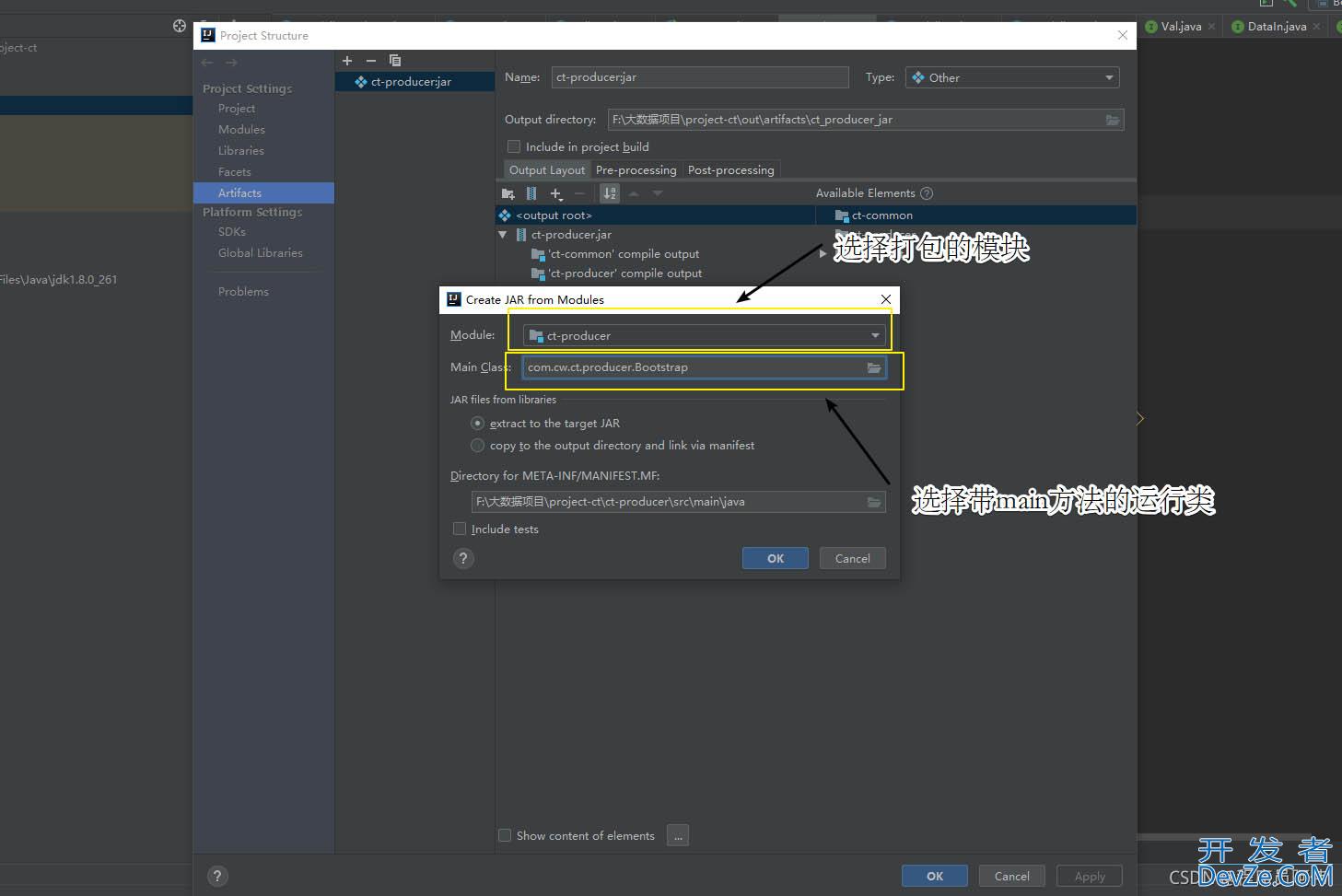Browse for the Main Class
The width and height of the screenshot is (1342, 896).
pyautogui.click(x=874, y=367)
